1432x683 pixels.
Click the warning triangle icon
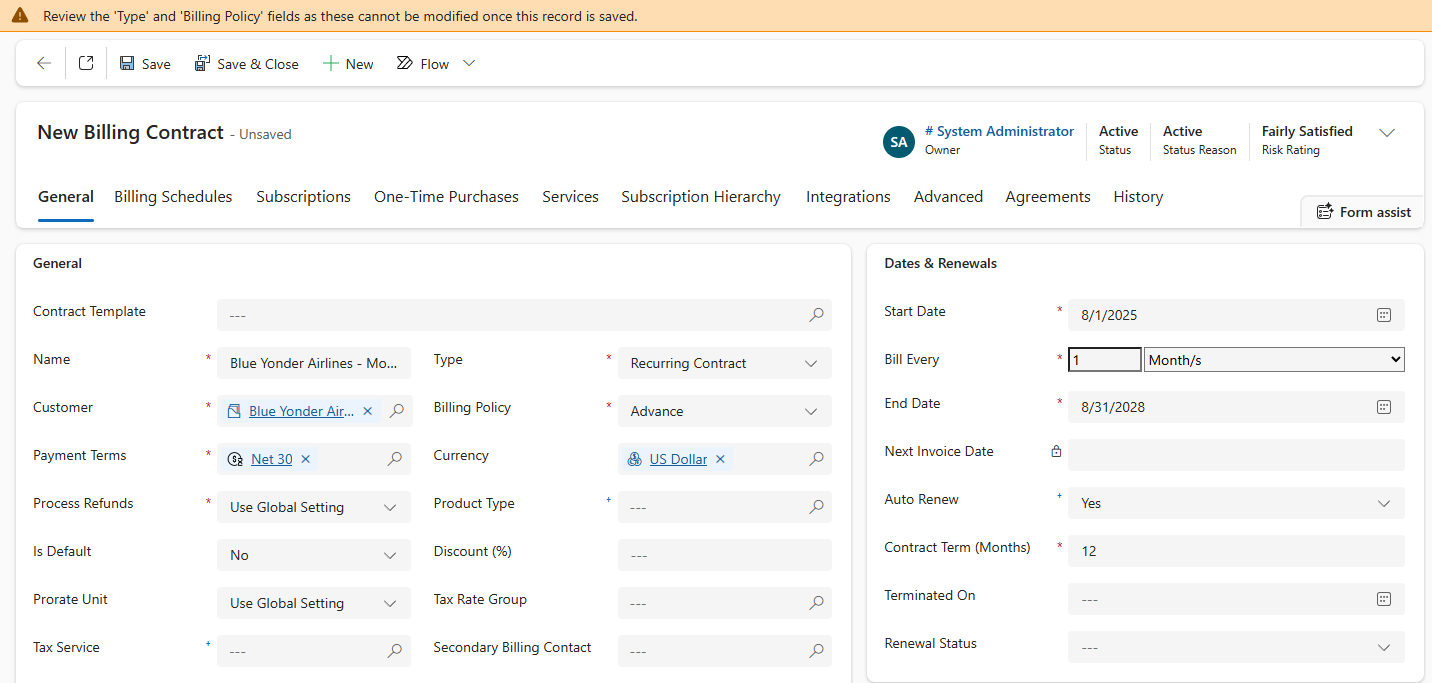[20, 16]
